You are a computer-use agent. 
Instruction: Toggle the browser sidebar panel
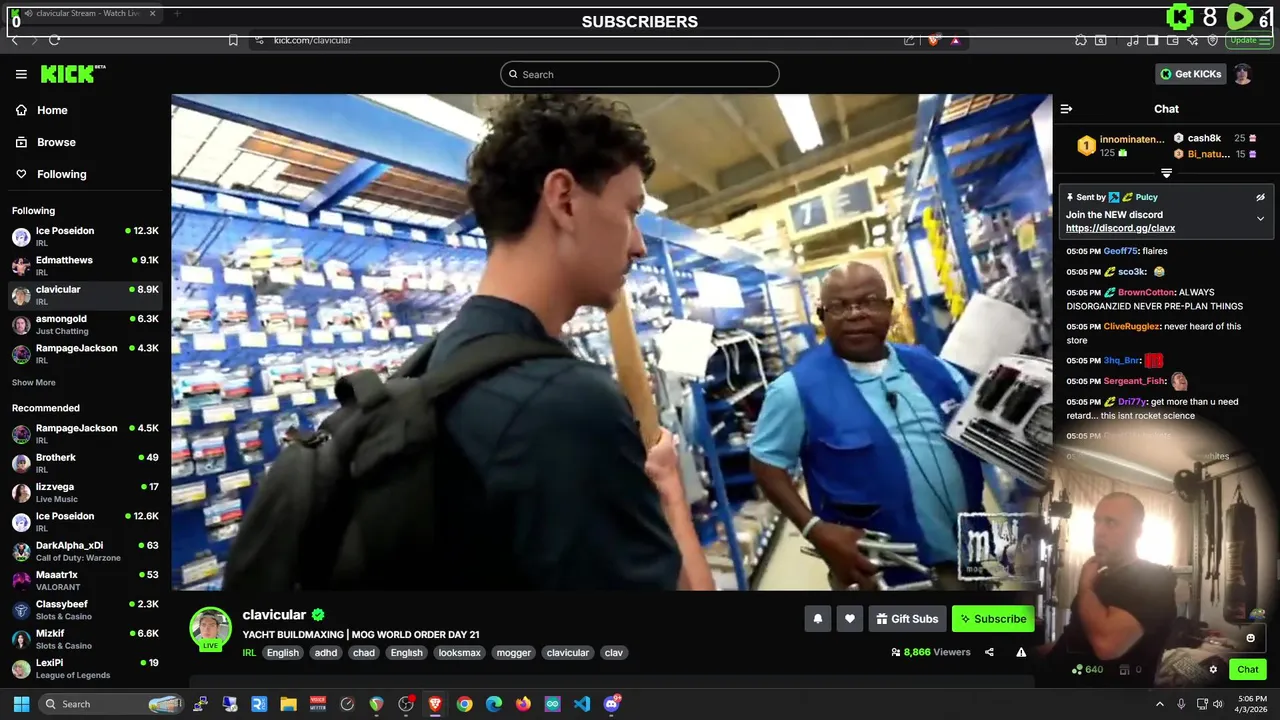pos(1152,40)
